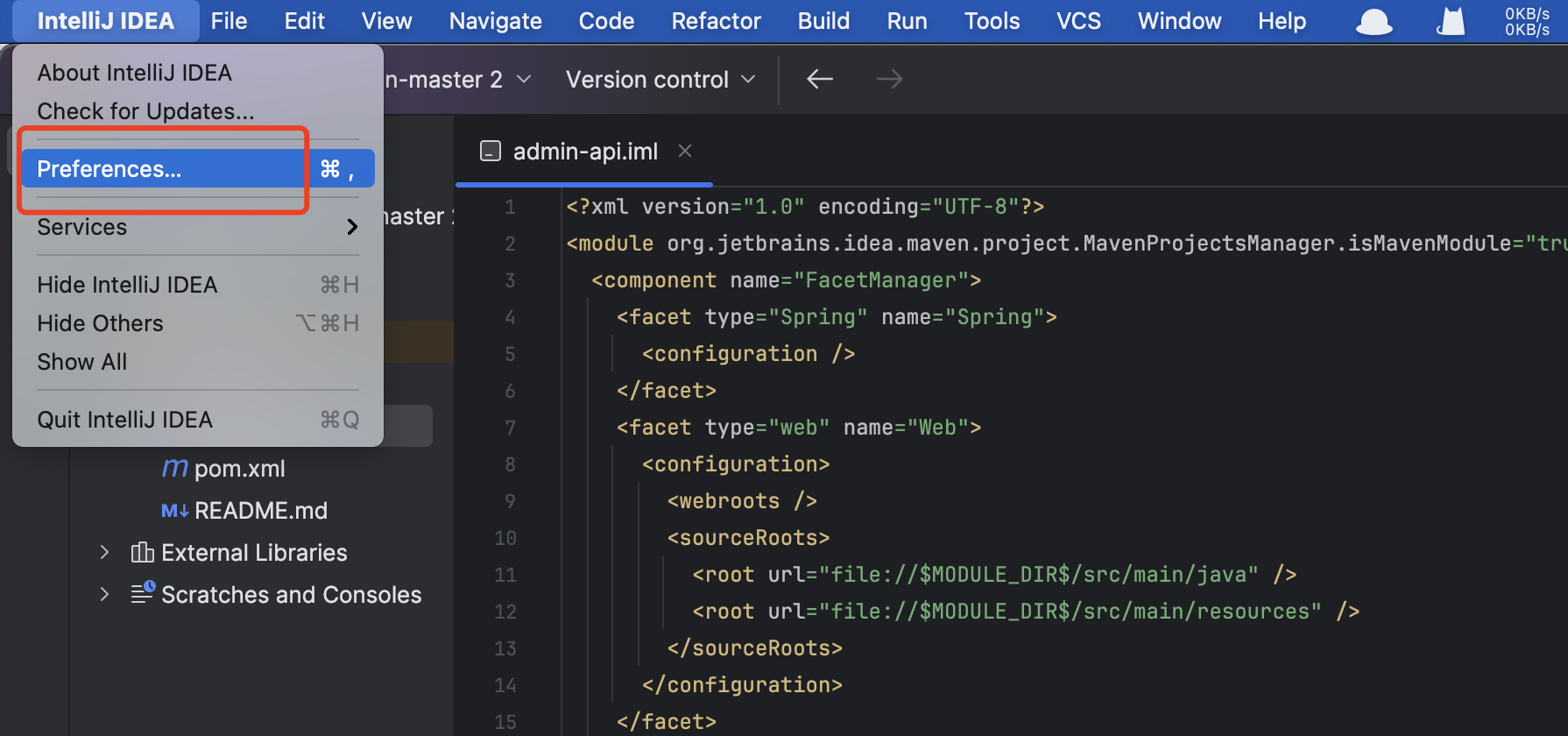Screen dimensions: 1568x736
Task: Open the Build menu
Action: (823, 21)
